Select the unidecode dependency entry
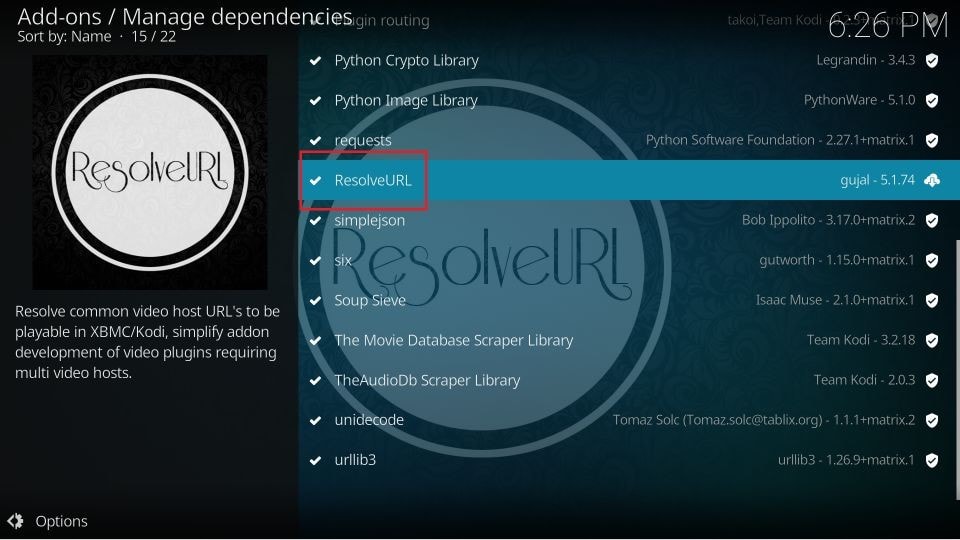Image resolution: width=960 pixels, height=540 pixels. pyautogui.click(x=629, y=420)
